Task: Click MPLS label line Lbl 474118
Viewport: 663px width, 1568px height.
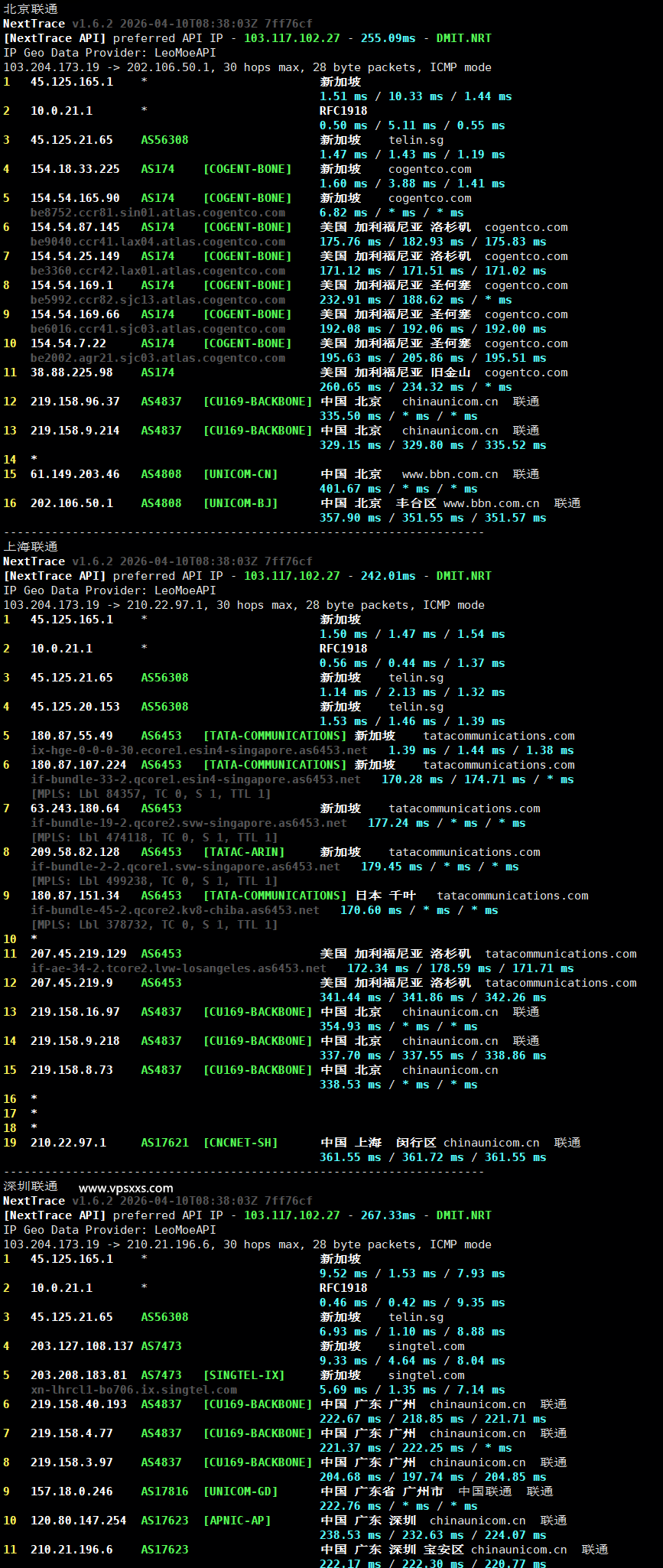Action: pos(154,838)
